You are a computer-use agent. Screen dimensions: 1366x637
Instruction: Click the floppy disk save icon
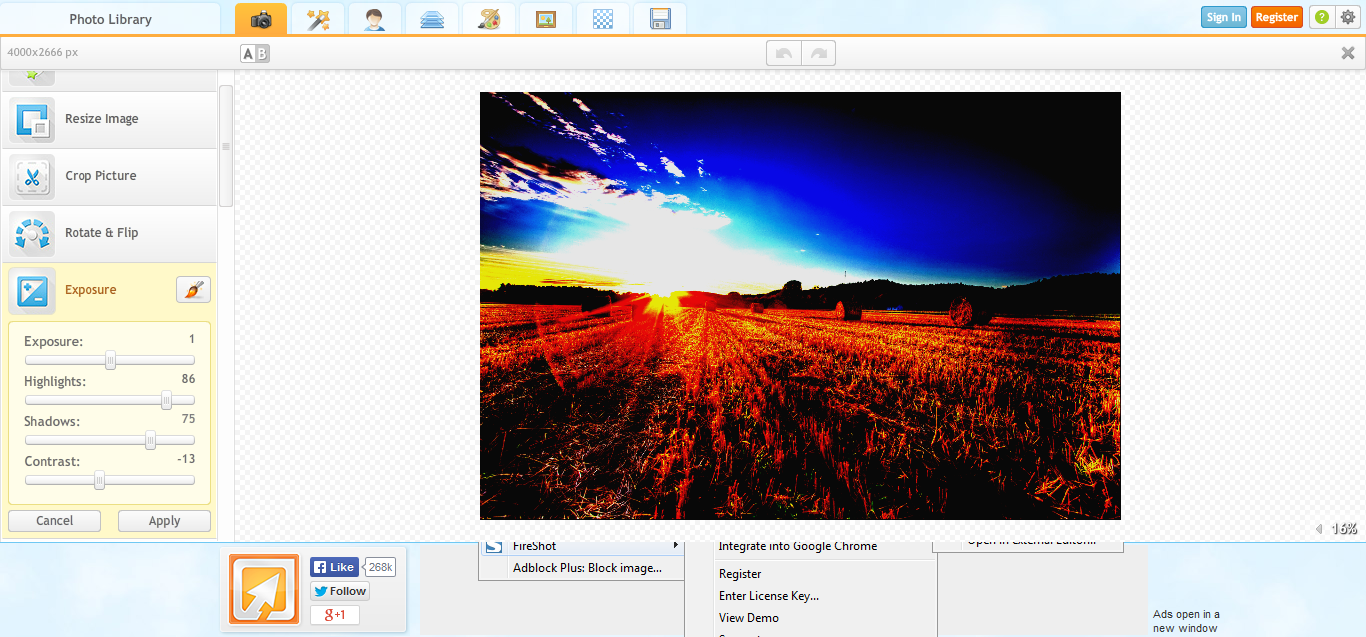click(660, 19)
